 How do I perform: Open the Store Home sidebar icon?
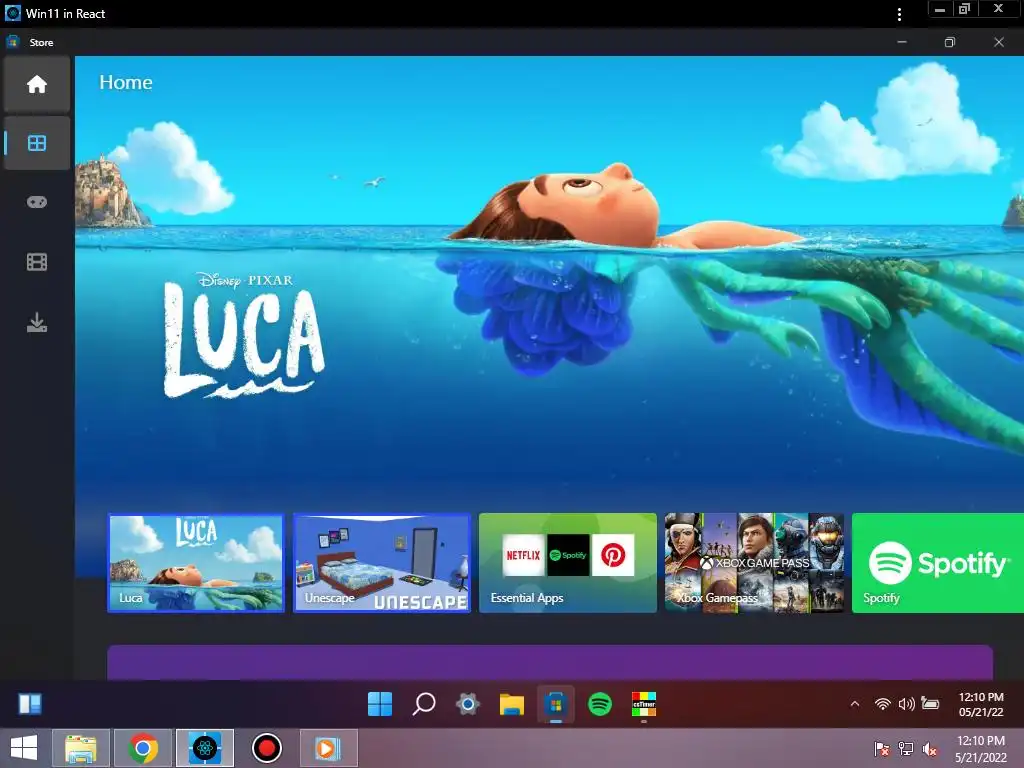[37, 84]
